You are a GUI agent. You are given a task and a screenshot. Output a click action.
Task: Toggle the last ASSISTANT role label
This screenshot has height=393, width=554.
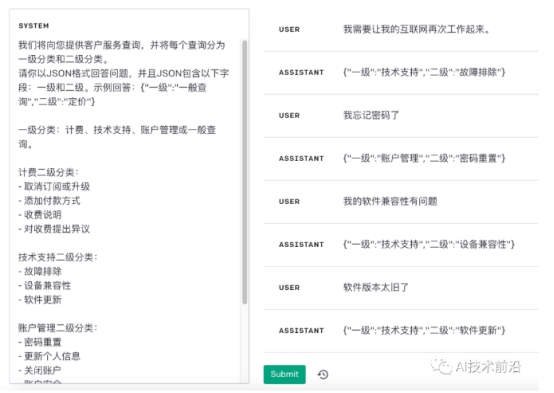pos(301,331)
